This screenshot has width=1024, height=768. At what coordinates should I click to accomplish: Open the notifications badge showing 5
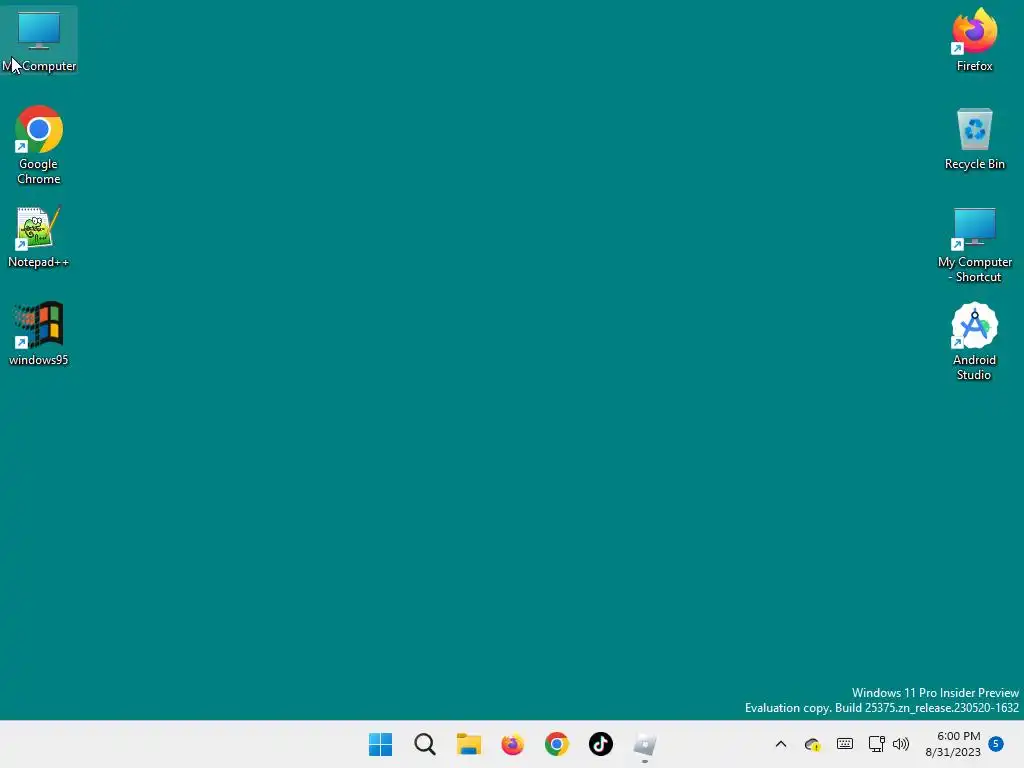coord(996,744)
